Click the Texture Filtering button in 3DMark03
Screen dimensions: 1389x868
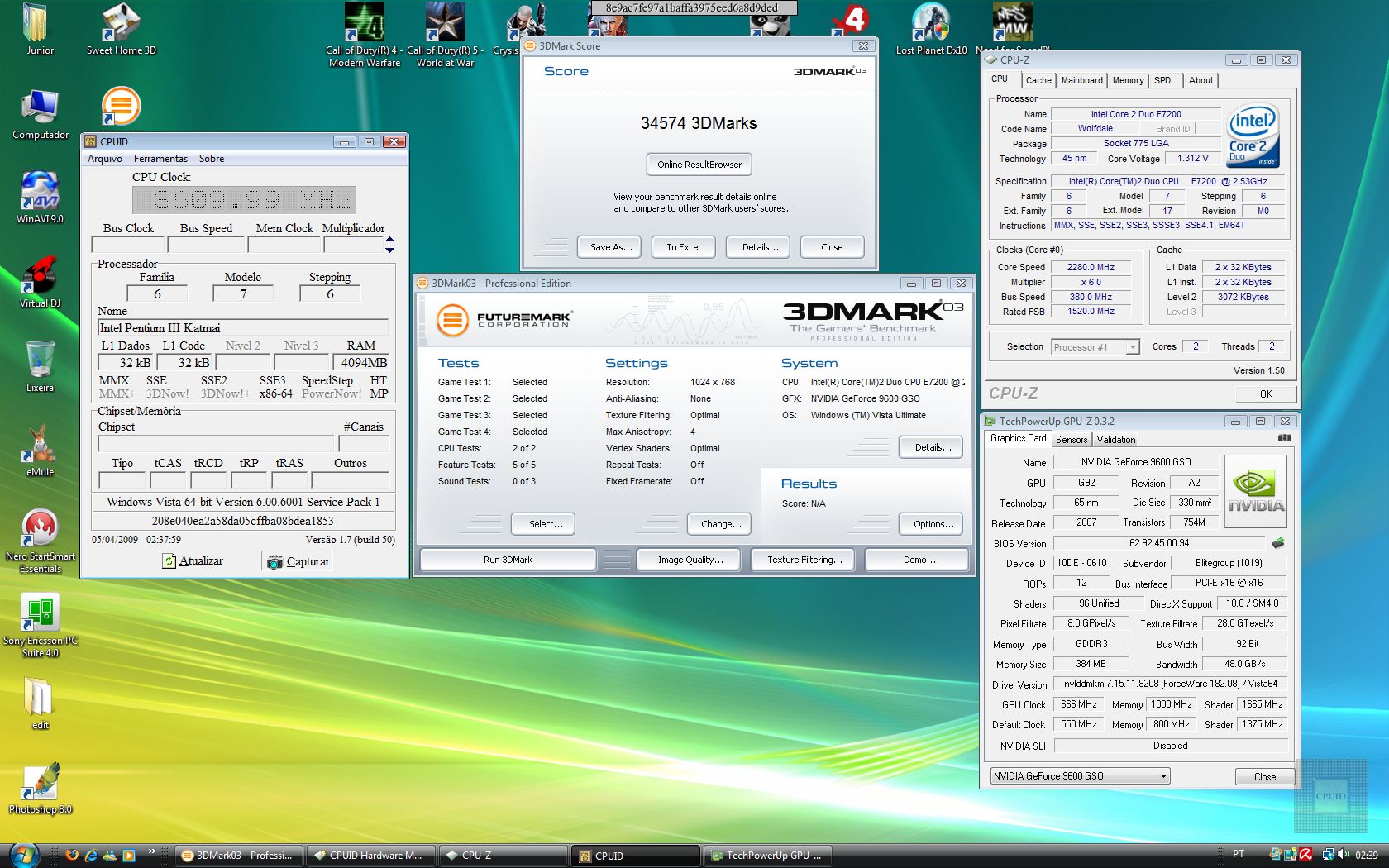pos(804,560)
